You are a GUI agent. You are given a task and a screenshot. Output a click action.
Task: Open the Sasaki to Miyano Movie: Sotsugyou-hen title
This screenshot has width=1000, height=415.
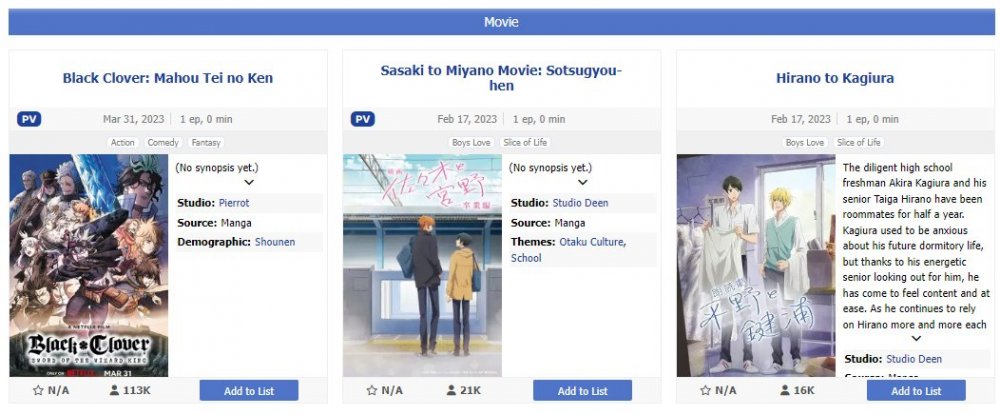(x=501, y=78)
